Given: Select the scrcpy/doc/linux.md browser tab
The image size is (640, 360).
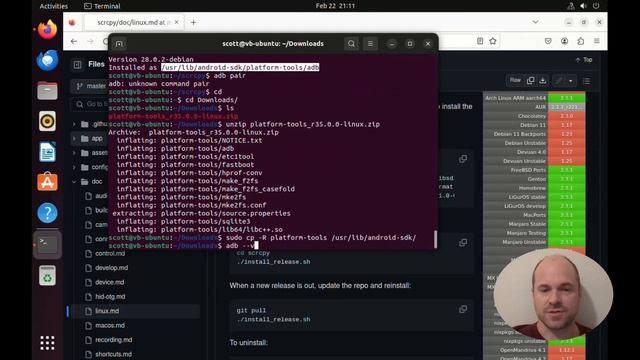Looking at the screenshot, I should pyautogui.click(x=134, y=22).
